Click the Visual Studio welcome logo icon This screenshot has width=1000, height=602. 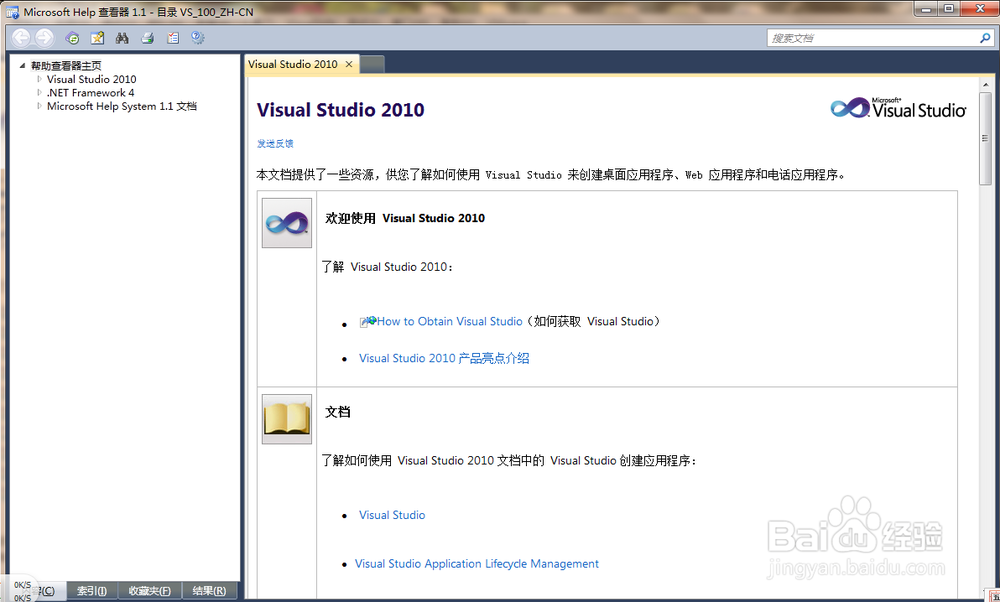pyautogui.click(x=286, y=222)
